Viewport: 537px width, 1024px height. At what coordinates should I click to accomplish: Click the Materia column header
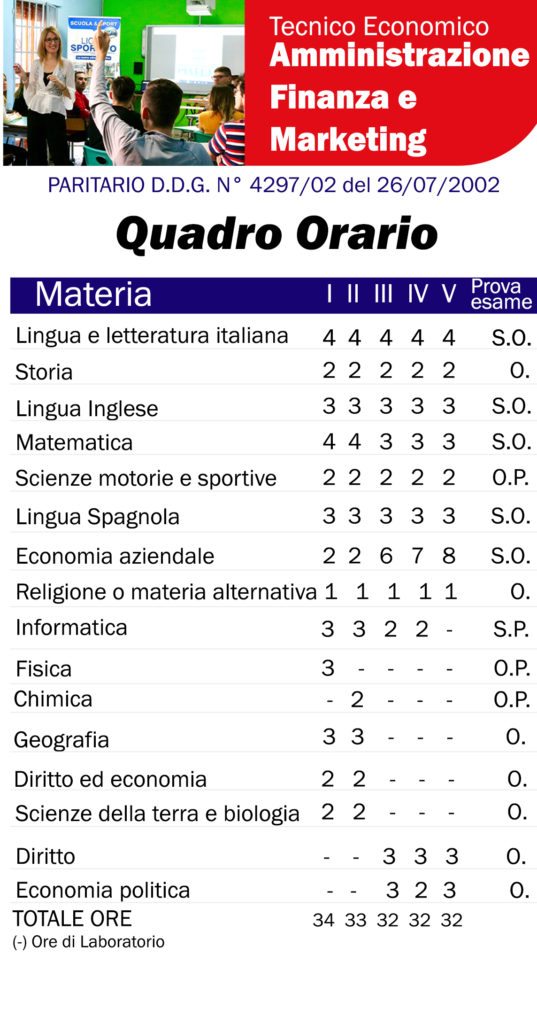click(93, 295)
